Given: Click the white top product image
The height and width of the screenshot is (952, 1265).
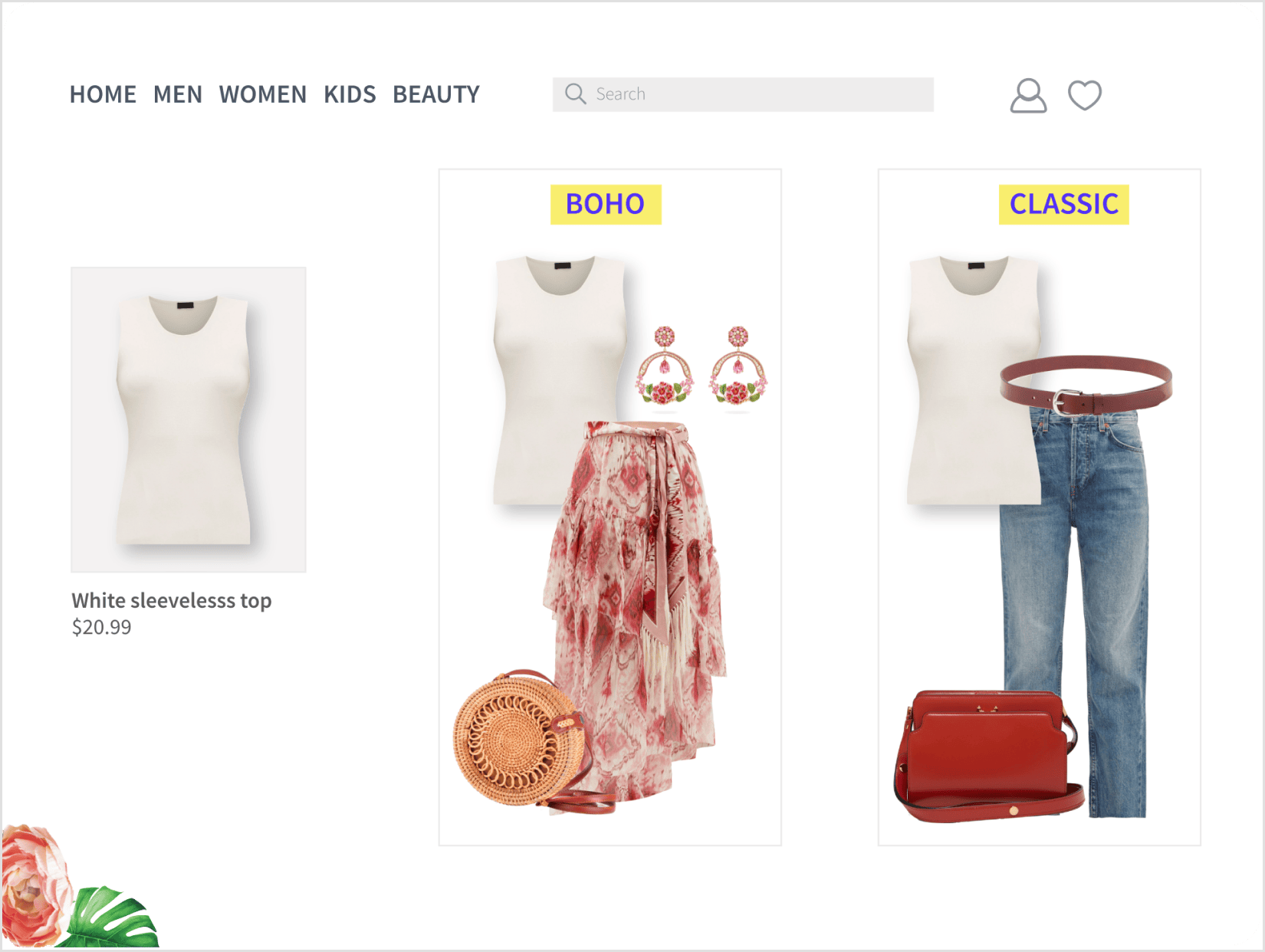Looking at the screenshot, I should (x=189, y=419).
